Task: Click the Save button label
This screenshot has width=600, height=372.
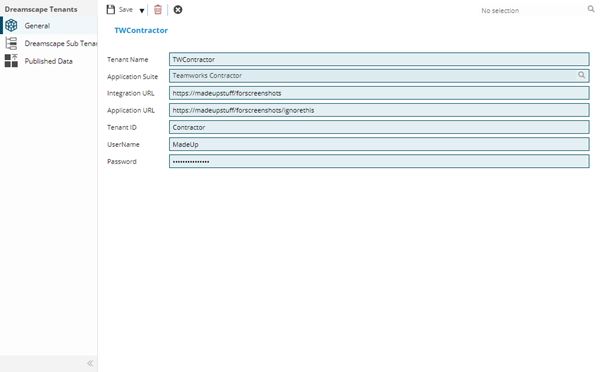Action: click(126, 10)
